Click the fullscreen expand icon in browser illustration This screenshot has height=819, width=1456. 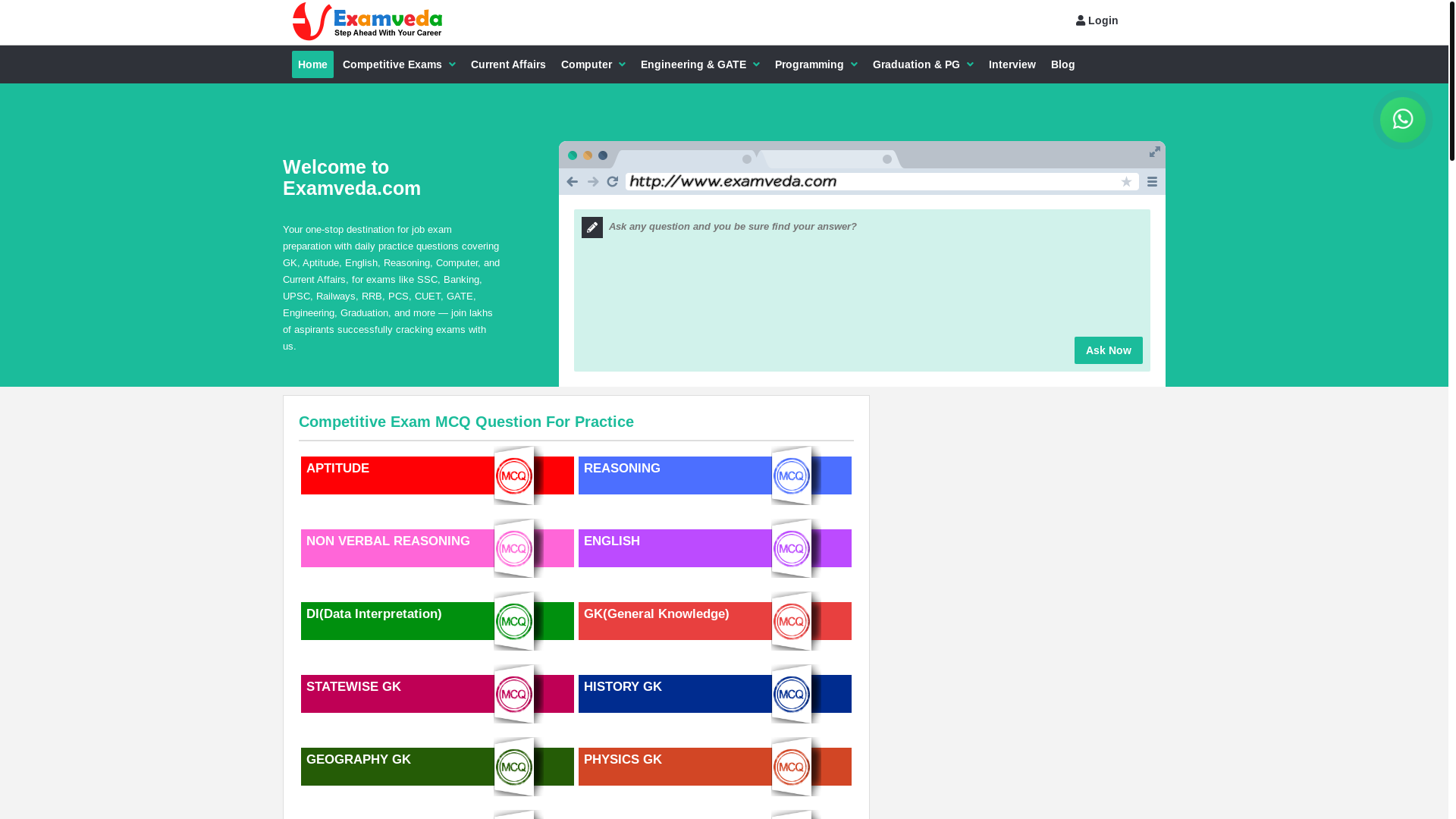coord(1154,152)
